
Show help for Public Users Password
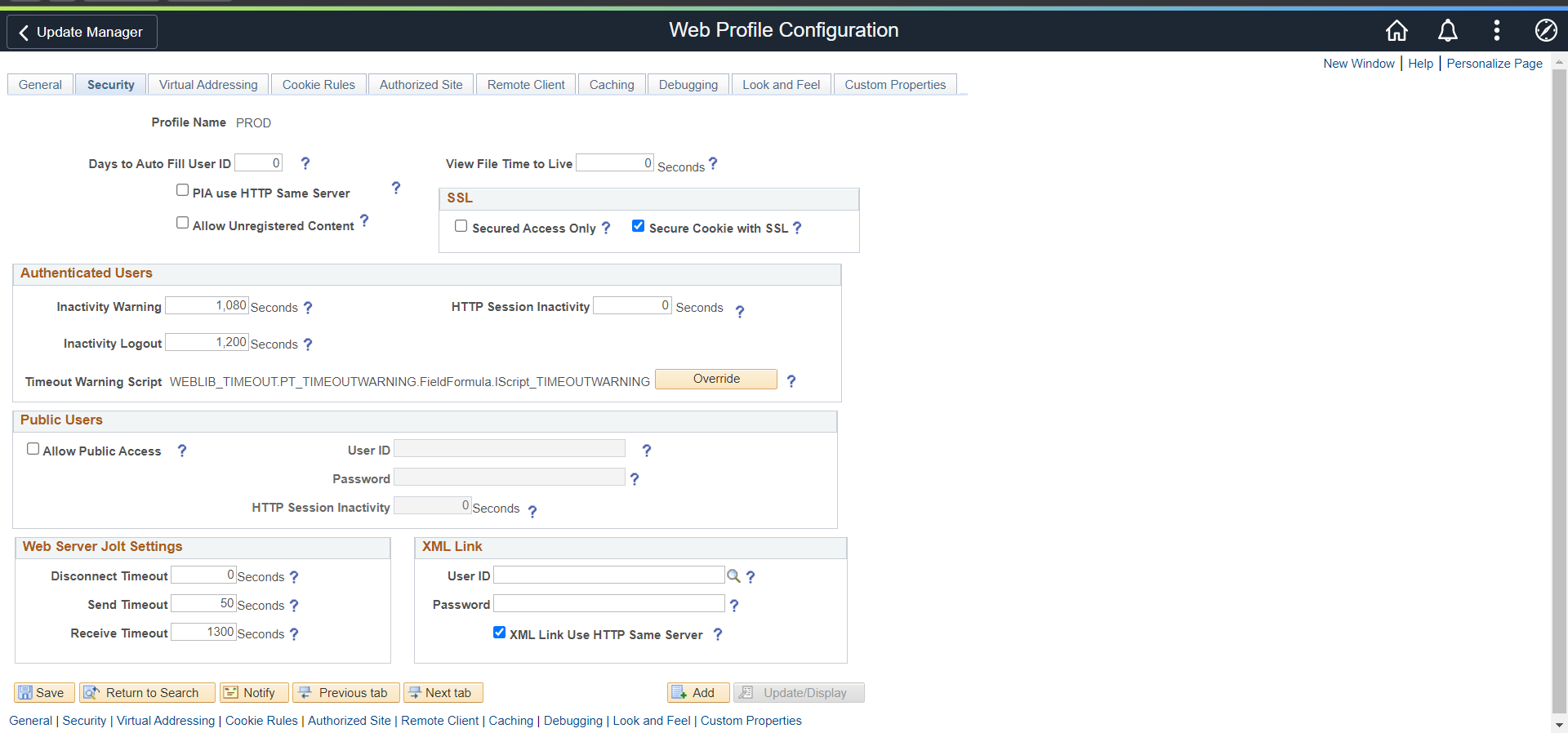click(x=635, y=479)
